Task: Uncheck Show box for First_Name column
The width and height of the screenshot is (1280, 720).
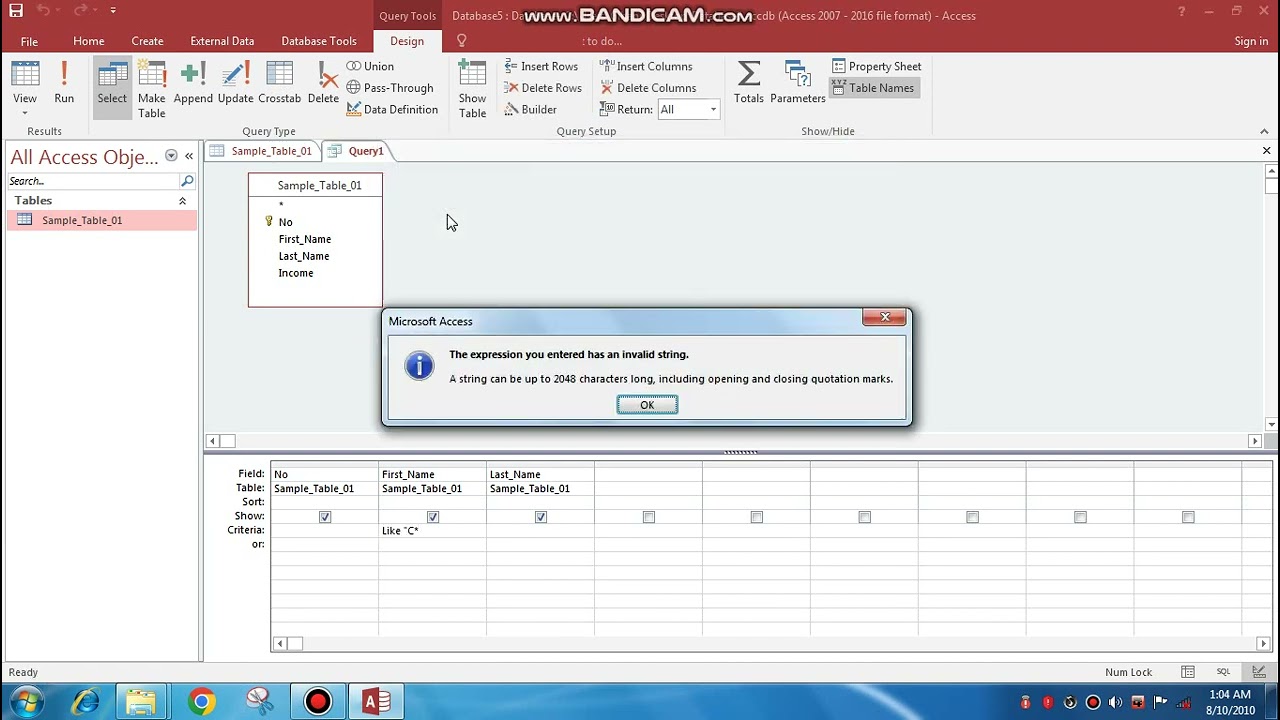Action: pos(433,517)
